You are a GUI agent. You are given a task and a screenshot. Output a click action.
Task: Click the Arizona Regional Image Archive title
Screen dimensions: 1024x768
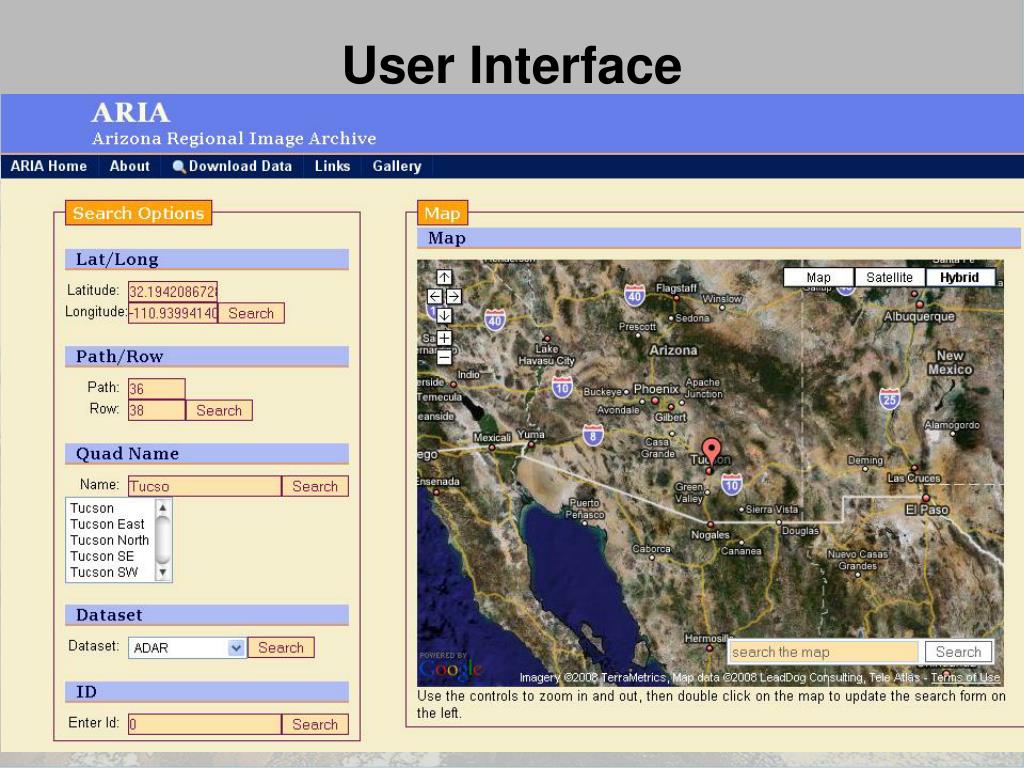(x=234, y=138)
